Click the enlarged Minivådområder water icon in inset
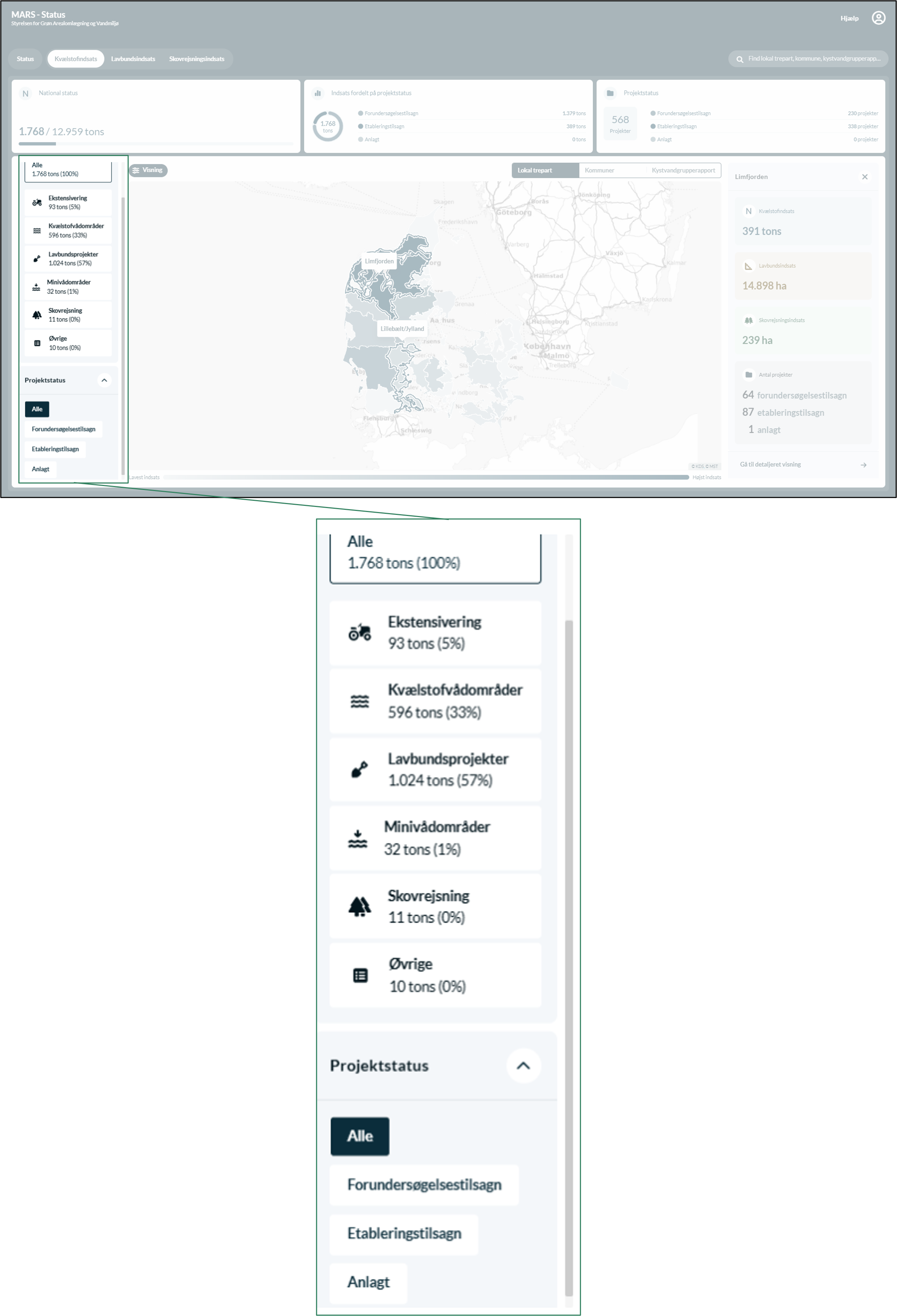The height and width of the screenshot is (1316, 897). (x=357, y=839)
